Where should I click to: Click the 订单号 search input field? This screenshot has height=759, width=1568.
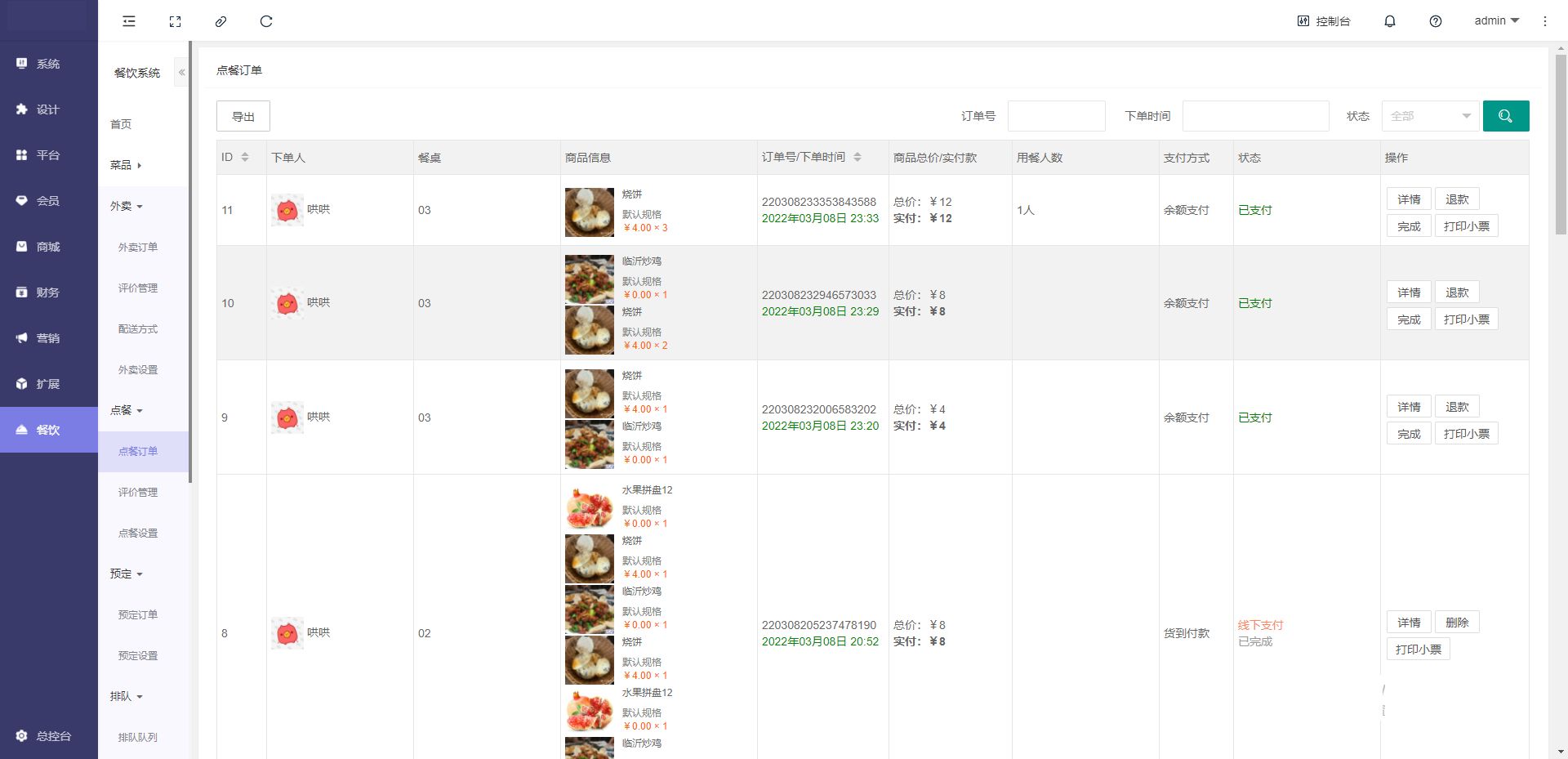[x=1056, y=116]
